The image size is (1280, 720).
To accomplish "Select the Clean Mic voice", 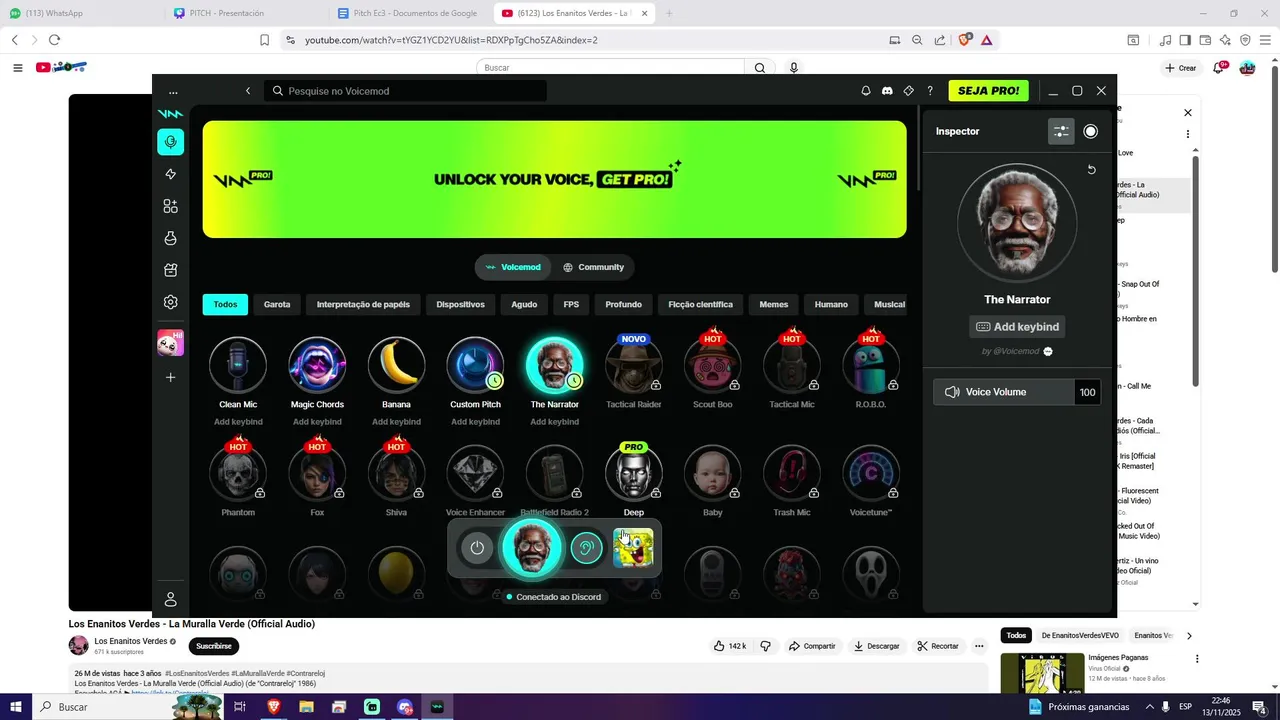I will tap(238, 364).
